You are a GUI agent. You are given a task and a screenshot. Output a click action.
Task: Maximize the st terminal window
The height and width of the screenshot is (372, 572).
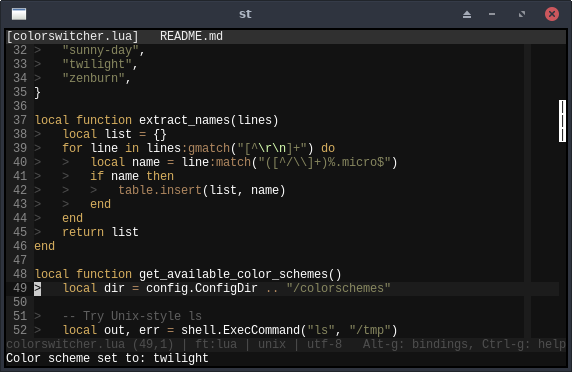pyautogui.click(x=522, y=14)
